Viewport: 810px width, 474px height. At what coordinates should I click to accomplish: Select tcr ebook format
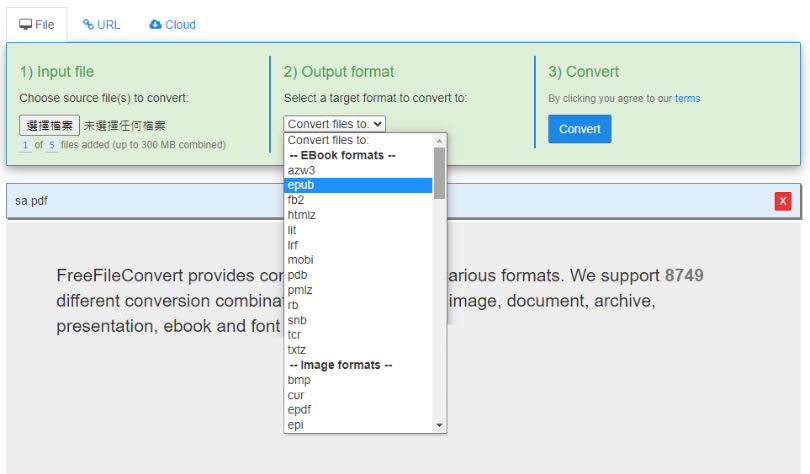point(358,335)
